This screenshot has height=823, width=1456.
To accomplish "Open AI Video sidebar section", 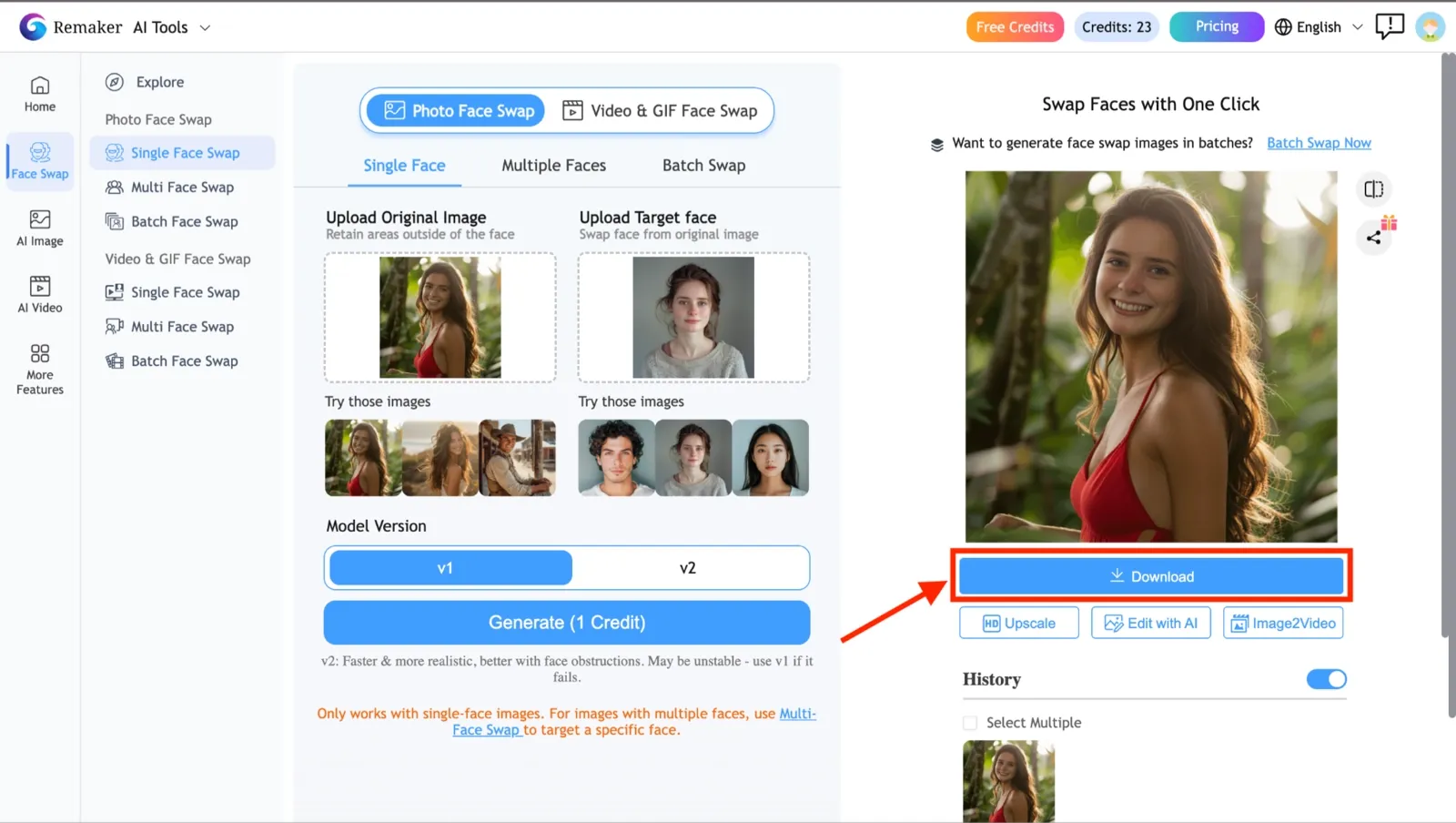I will (x=40, y=295).
